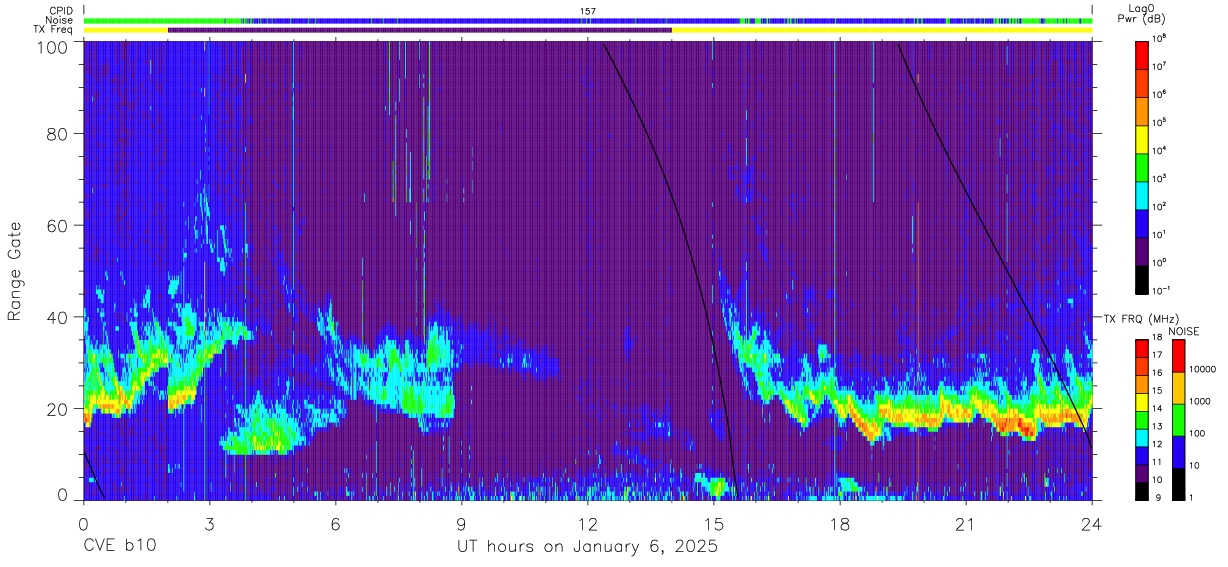Click the purple section of the TX Freq strip

(420, 30)
